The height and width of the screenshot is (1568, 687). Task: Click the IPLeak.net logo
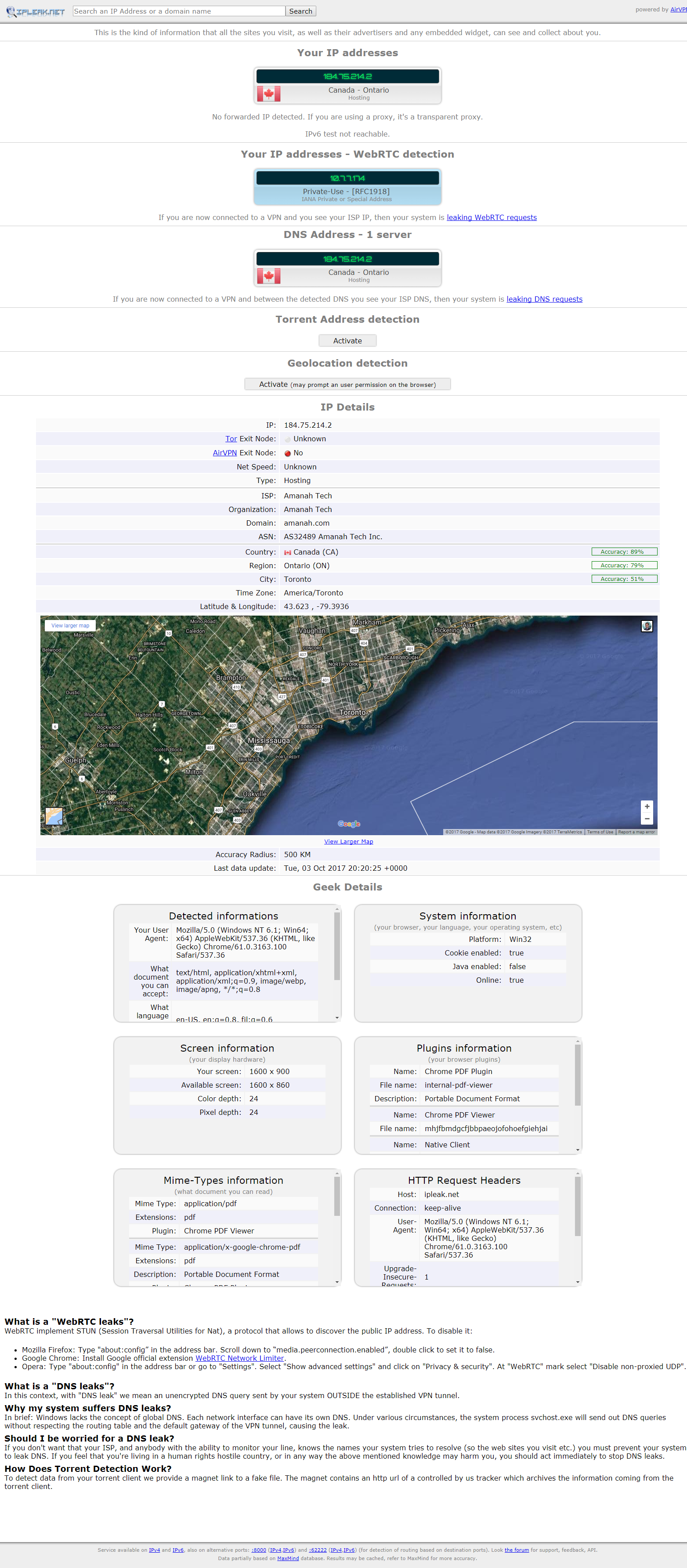(x=35, y=11)
